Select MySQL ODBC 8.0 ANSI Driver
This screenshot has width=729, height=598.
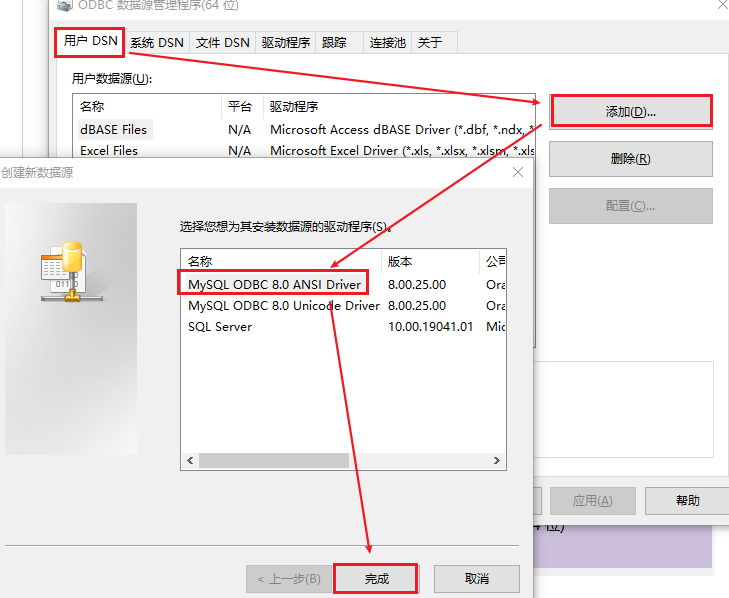click(x=274, y=285)
